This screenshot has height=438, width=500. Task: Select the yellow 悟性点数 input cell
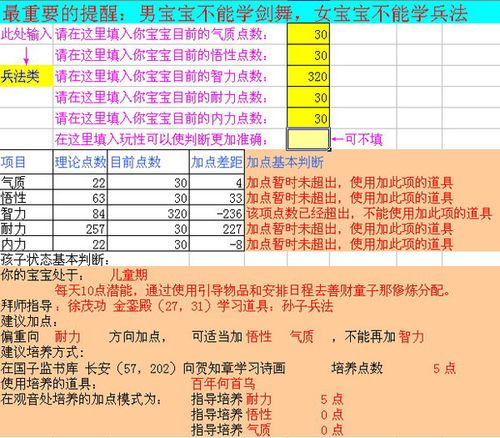(x=308, y=55)
